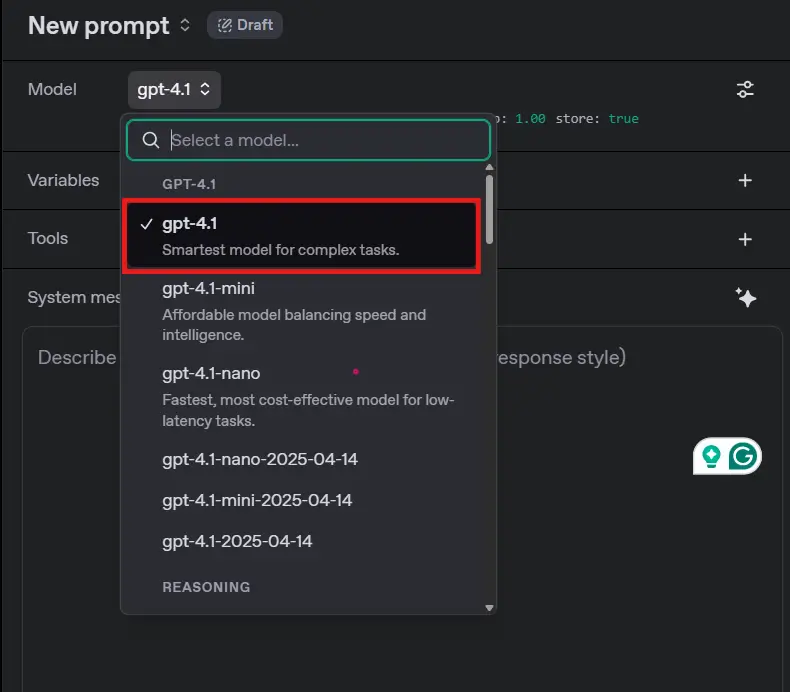Click the Tools section label
Viewport: 790px width, 692px height.
tap(48, 238)
